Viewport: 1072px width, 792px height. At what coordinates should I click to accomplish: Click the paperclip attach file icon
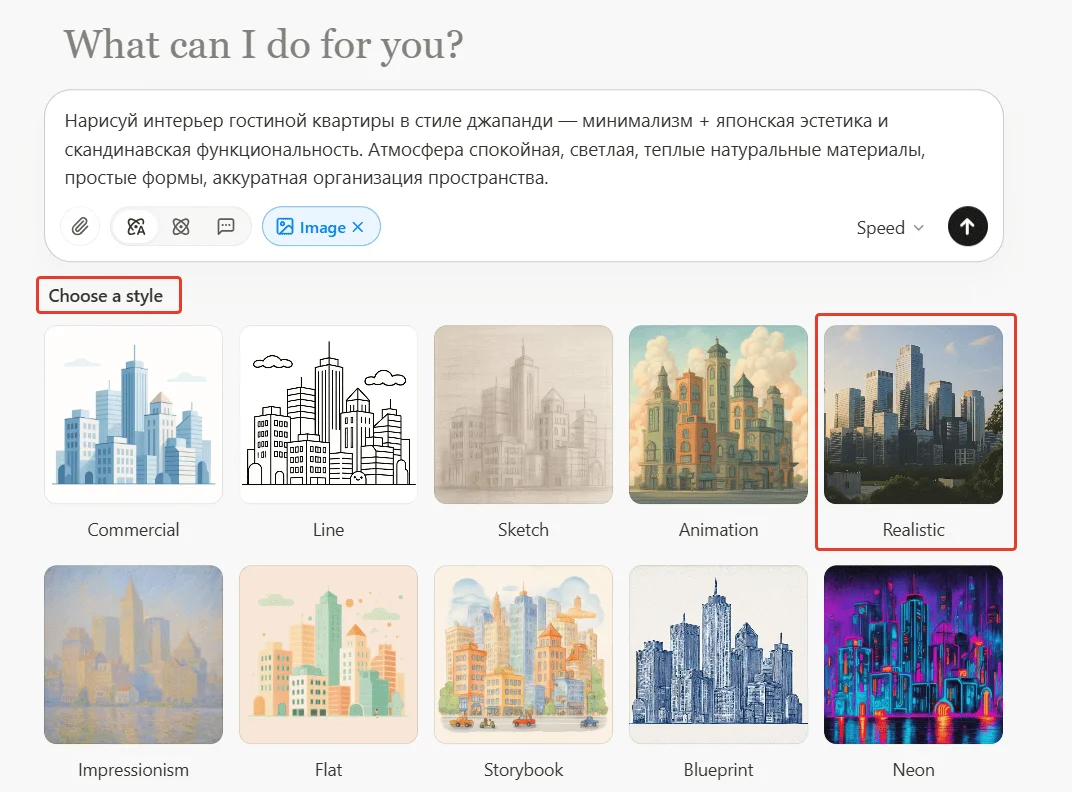coord(80,227)
